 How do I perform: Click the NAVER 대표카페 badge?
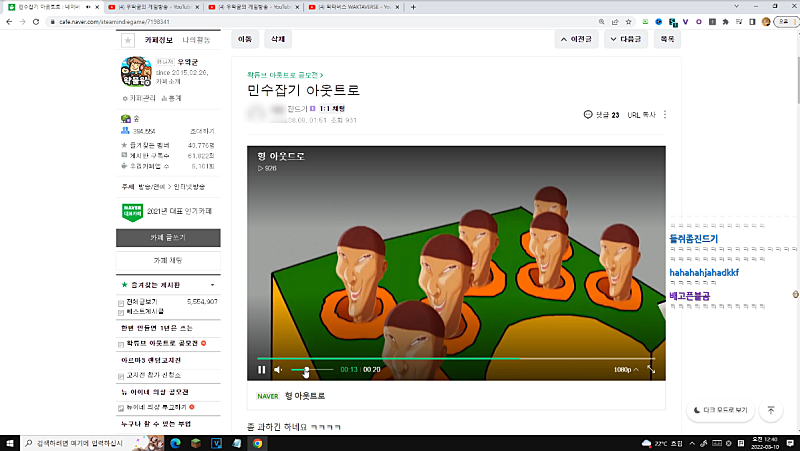[132, 212]
